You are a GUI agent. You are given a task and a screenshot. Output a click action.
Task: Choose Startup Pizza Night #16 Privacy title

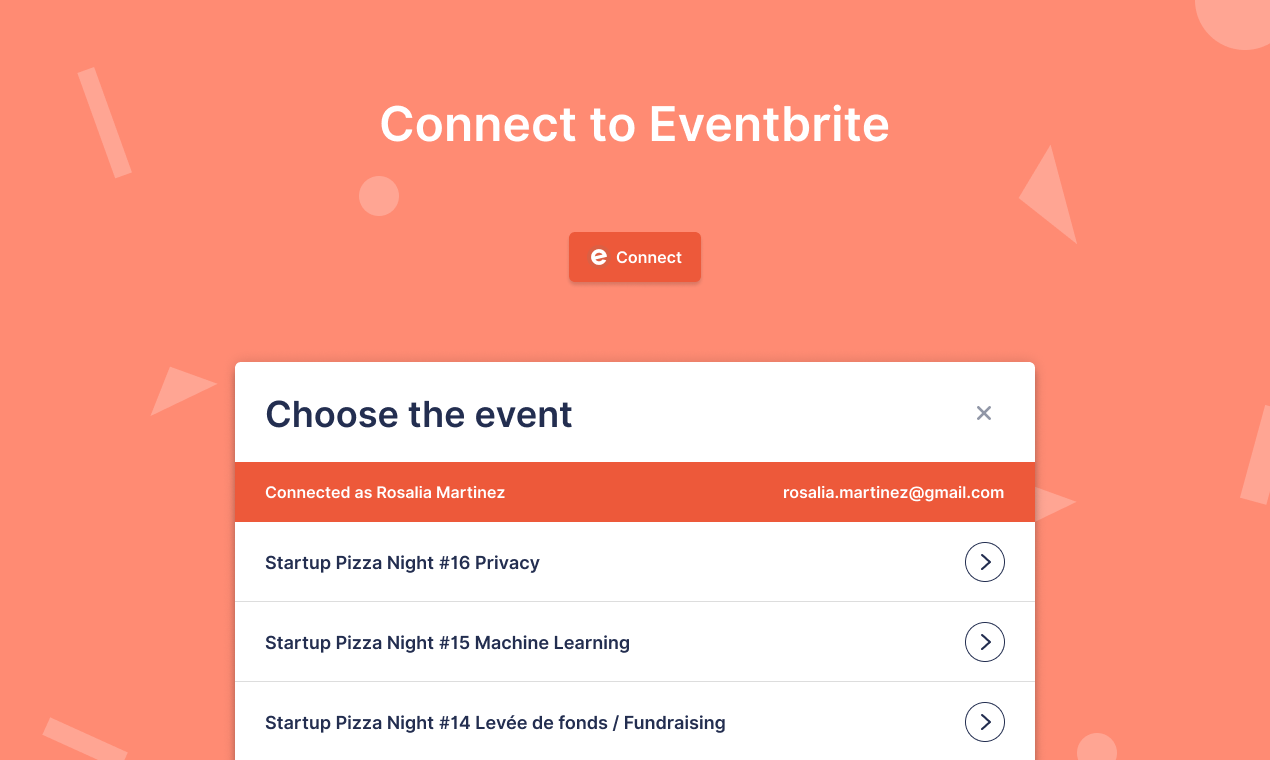[402, 563]
